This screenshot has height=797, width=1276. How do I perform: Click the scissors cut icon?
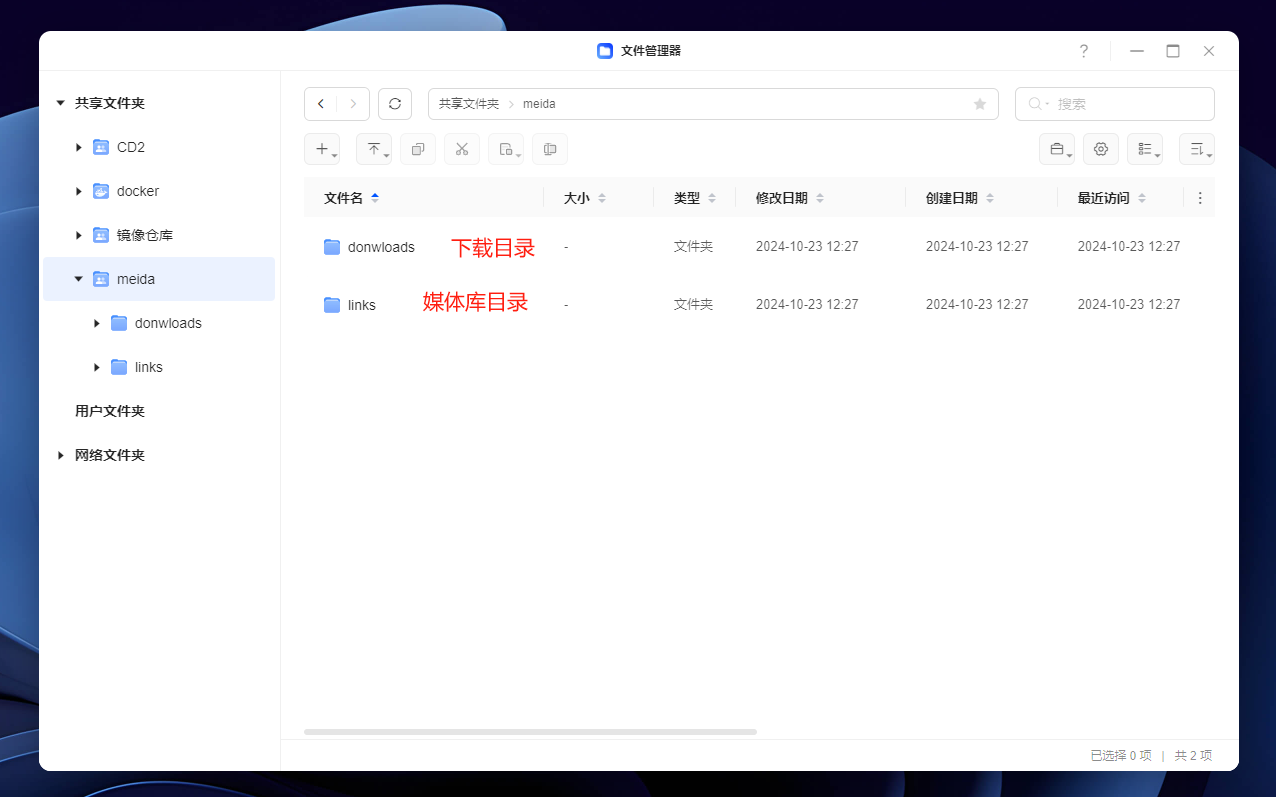pyautogui.click(x=462, y=149)
